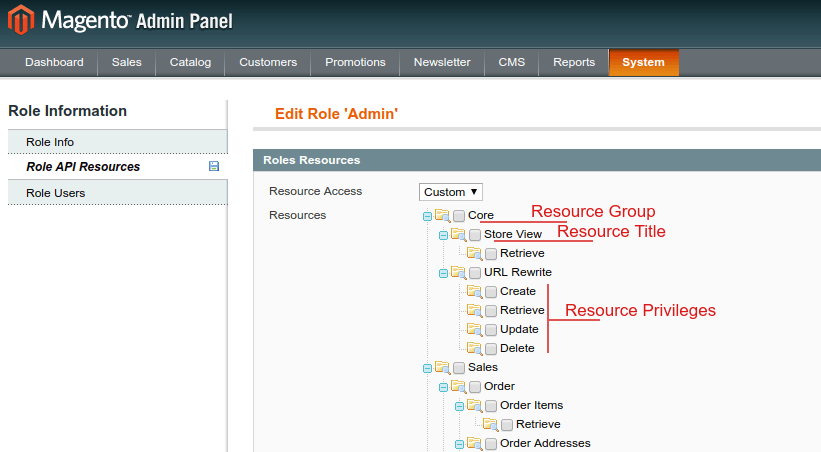Click the Core tree label
Viewport: 821px width, 452px height.
[x=481, y=215]
